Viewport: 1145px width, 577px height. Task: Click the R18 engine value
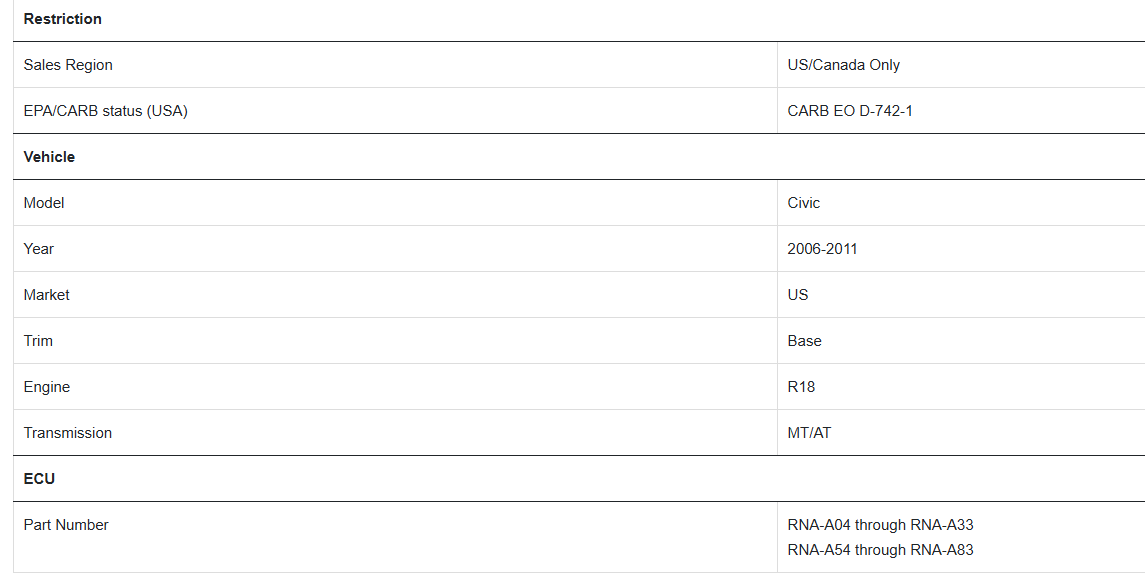point(801,387)
